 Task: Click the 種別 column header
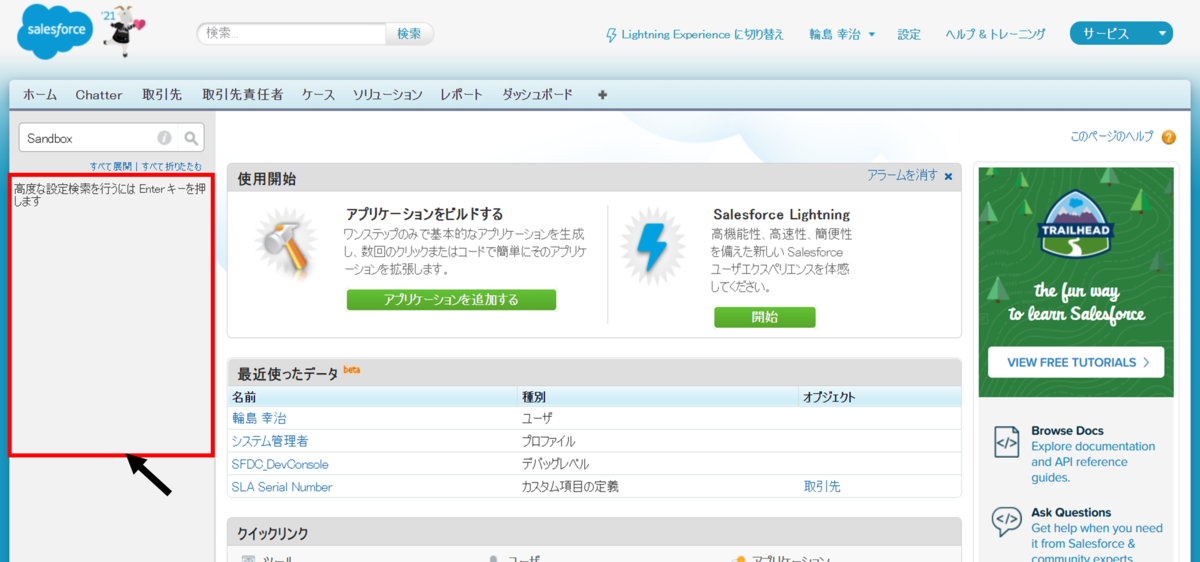click(x=534, y=397)
